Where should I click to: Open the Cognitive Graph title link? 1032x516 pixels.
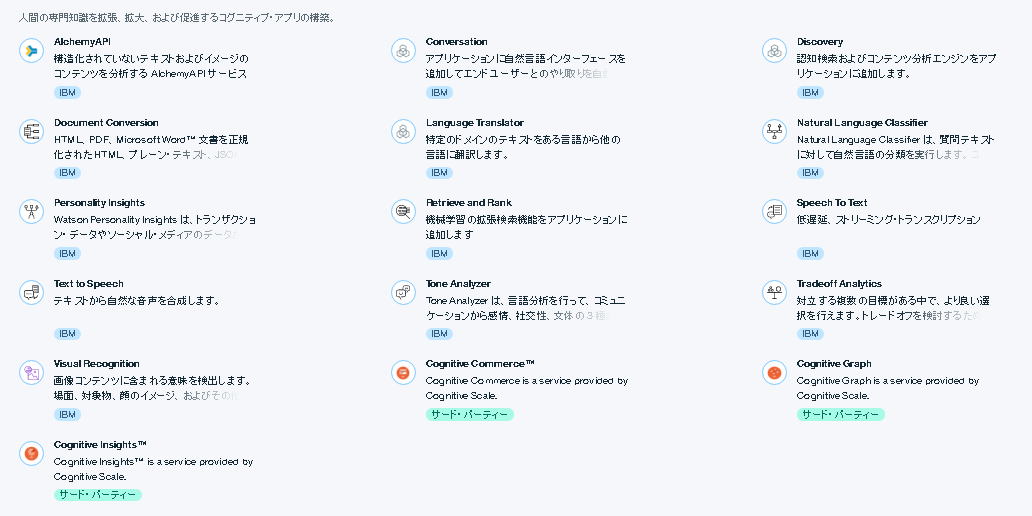[834, 364]
